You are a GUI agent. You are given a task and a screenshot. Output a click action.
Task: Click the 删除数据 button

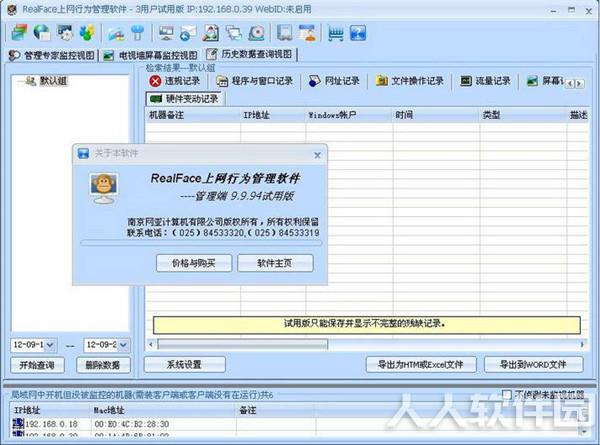(x=103, y=365)
